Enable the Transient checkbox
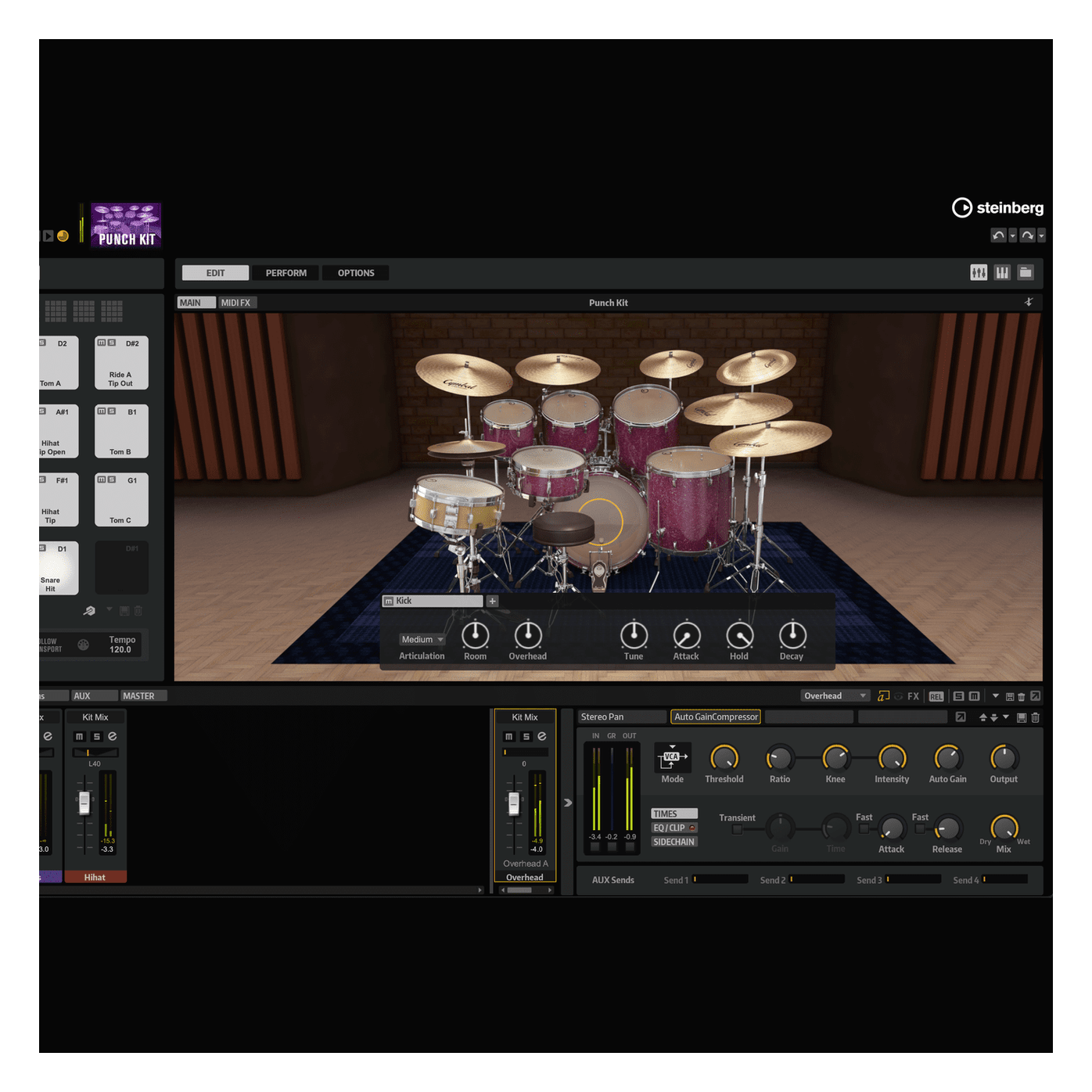Viewport: 1092px width, 1092px height. coord(737,829)
